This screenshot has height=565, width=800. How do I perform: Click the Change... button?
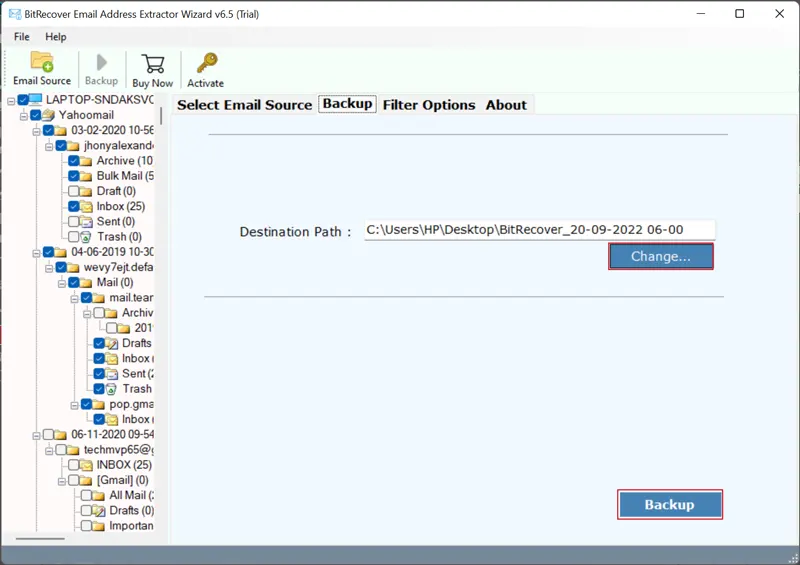pyautogui.click(x=661, y=257)
